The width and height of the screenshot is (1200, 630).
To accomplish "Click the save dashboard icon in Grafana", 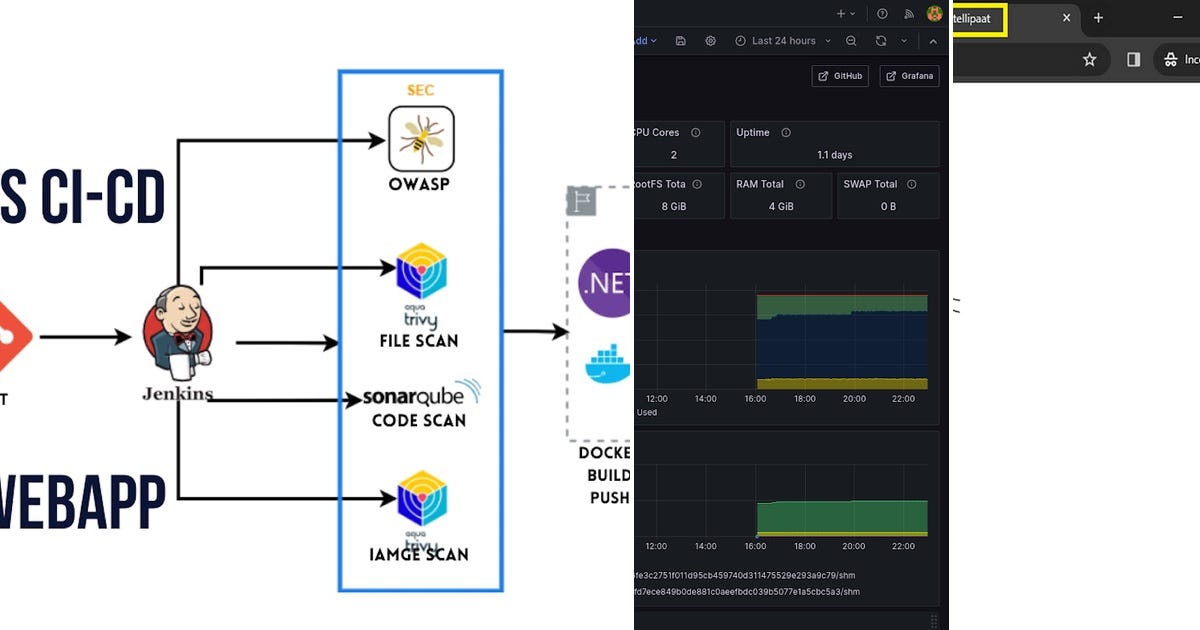I will tap(682, 41).
